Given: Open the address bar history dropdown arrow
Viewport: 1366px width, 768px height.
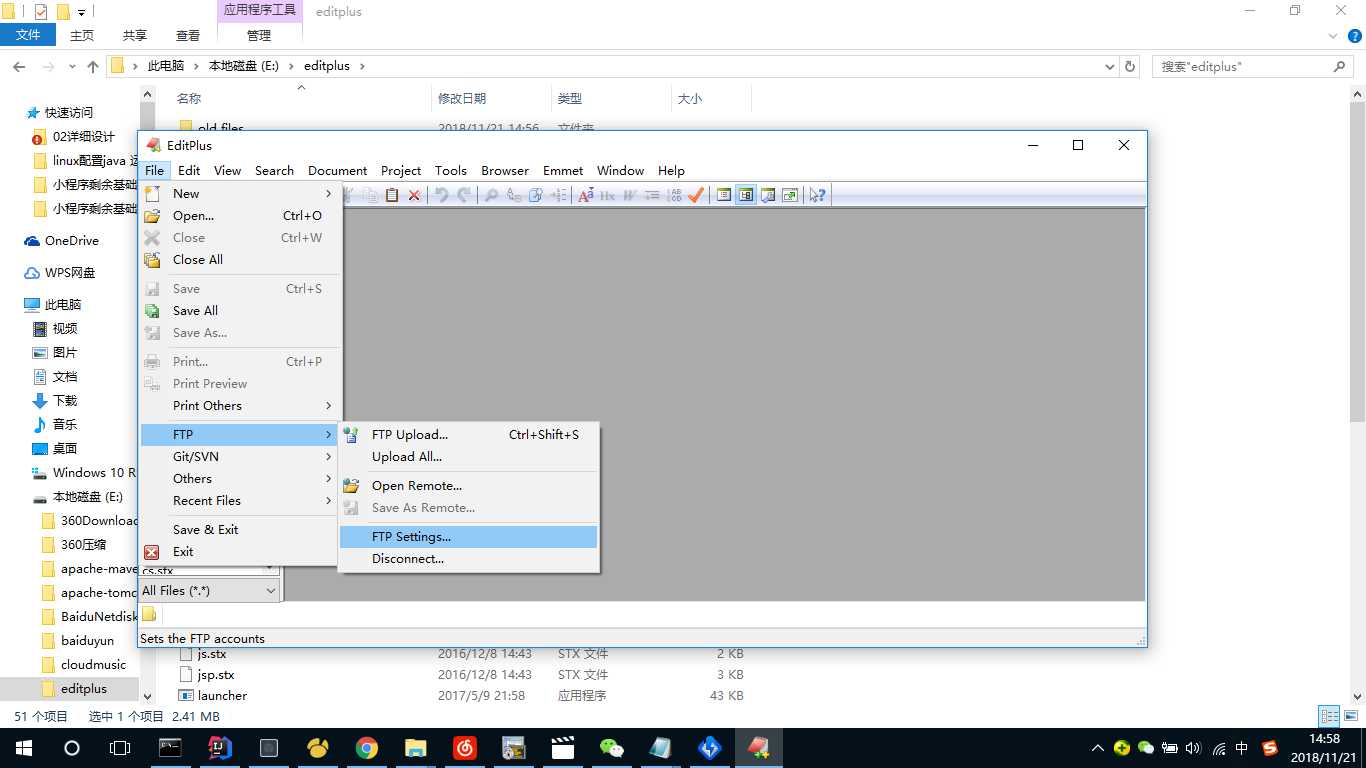Looking at the screenshot, I should 1110,66.
